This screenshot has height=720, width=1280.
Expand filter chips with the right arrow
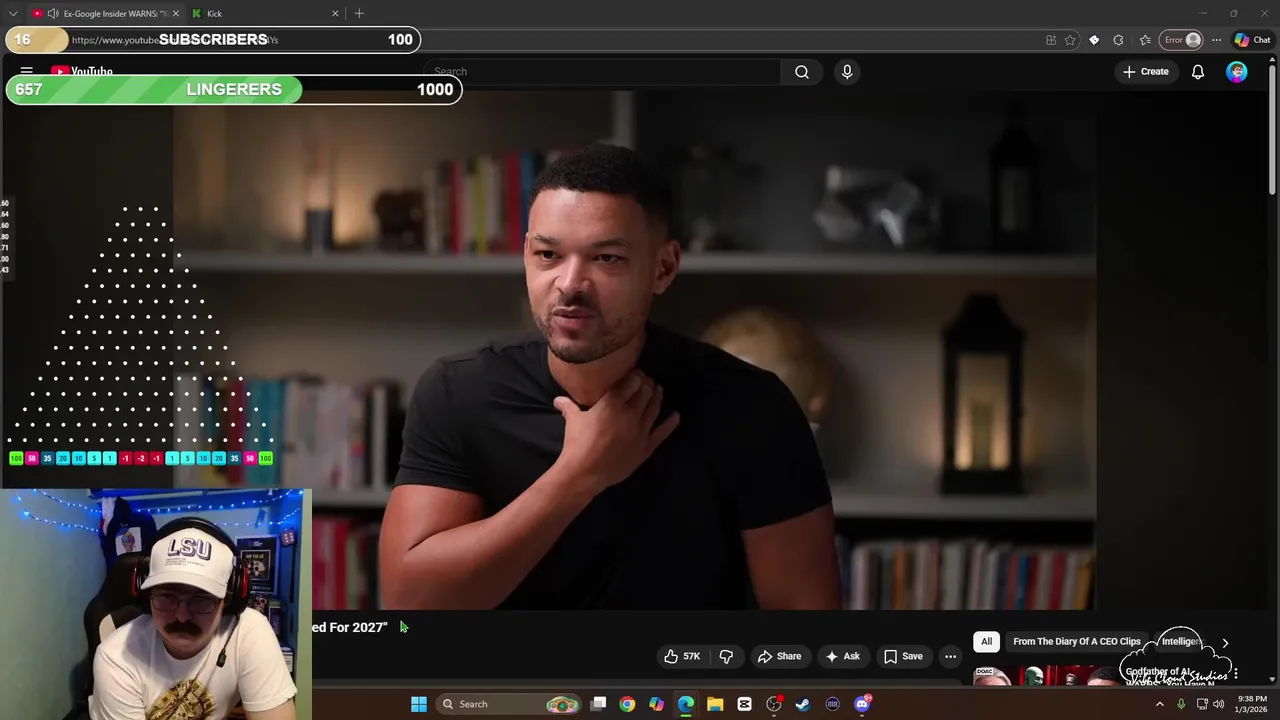(x=1225, y=643)
